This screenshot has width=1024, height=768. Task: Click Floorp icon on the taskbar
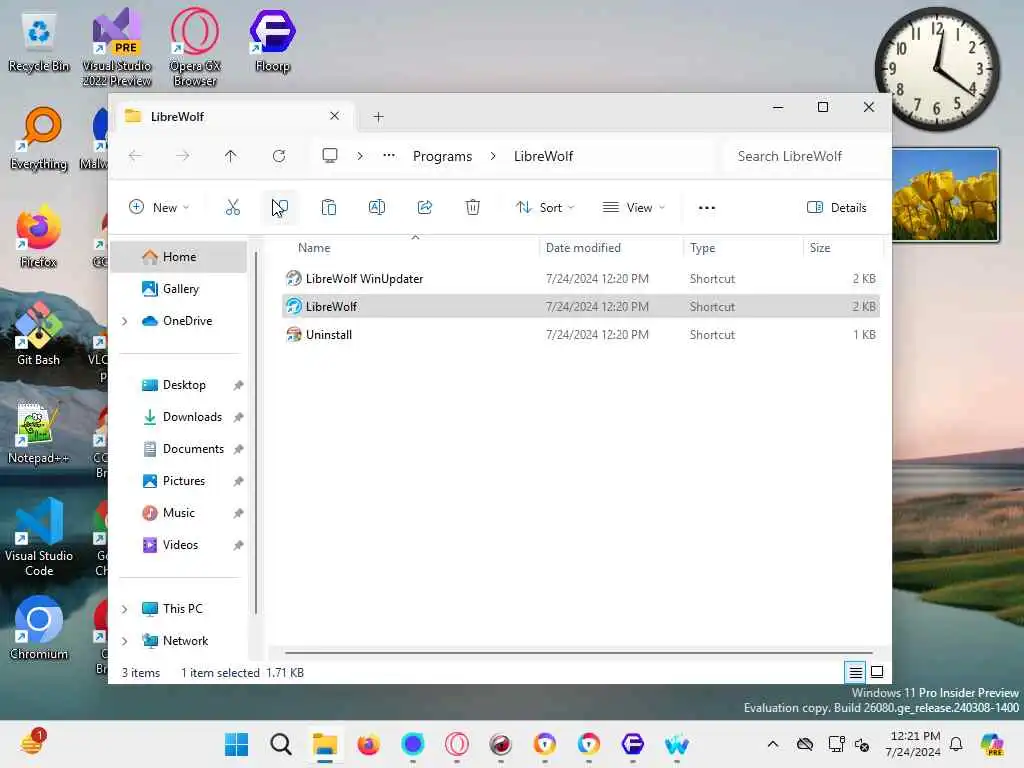[632, 744]
